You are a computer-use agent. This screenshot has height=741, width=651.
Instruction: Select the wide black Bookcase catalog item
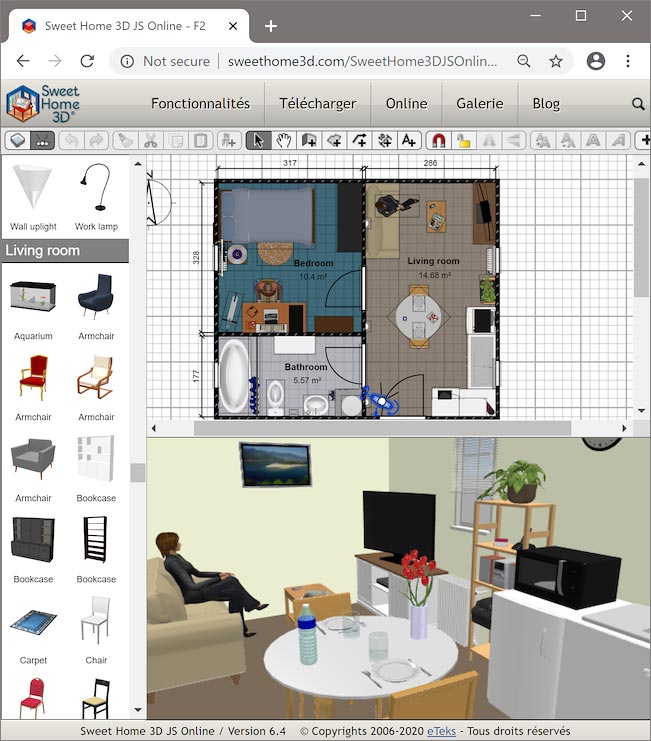click(x=33, y=549)
